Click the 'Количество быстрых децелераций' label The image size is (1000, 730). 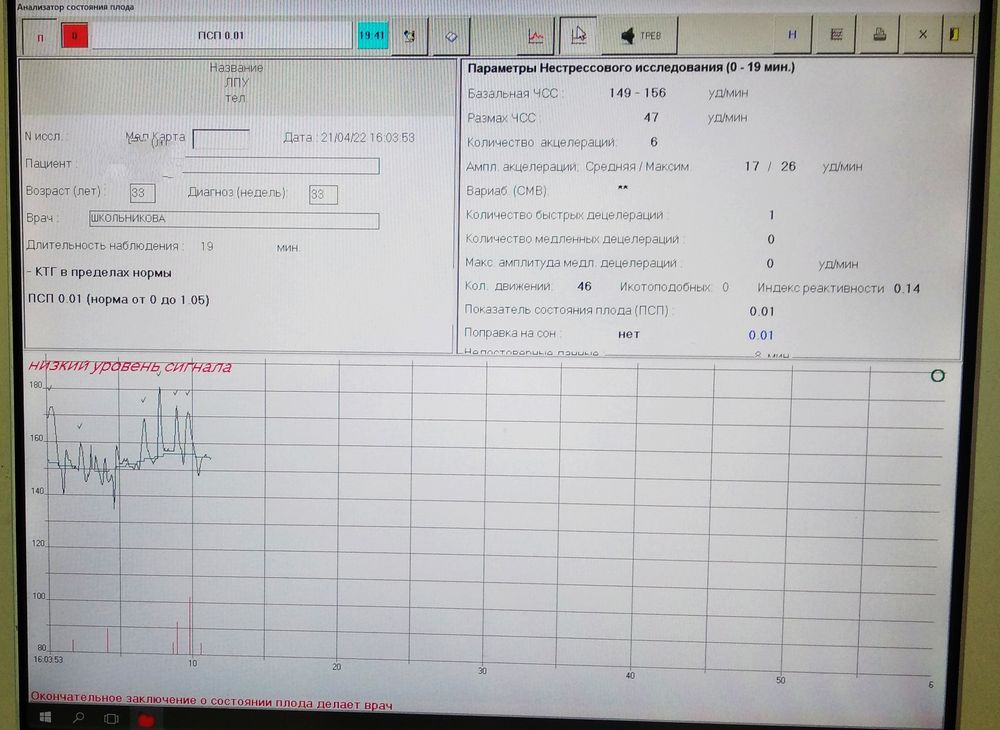point(564,215)
